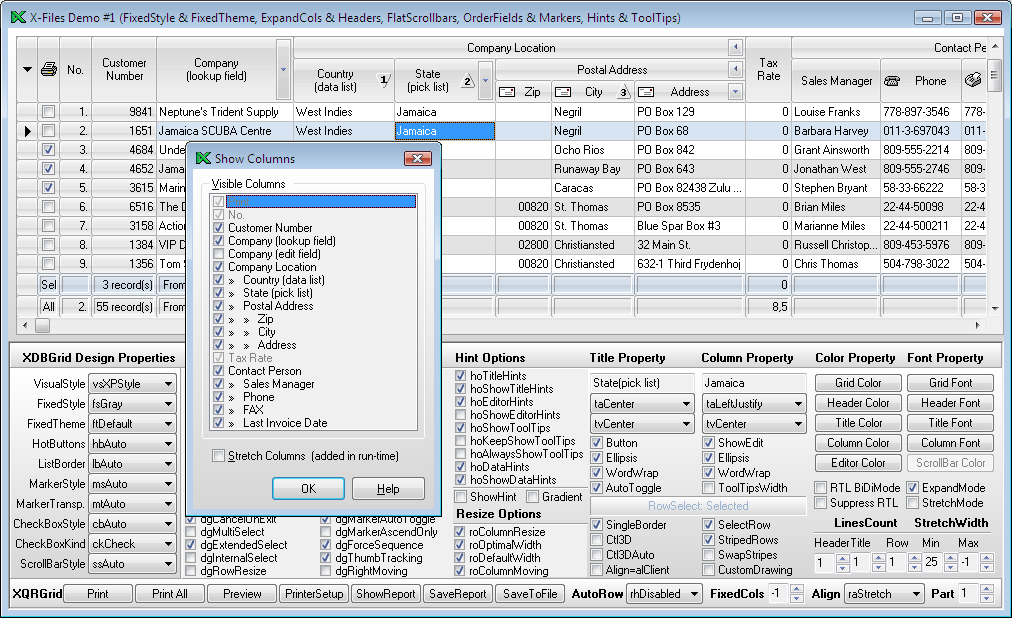Click sort marker 2 in State header
Image resolution: width=1012 pixels, height=618 pixels.
click(467, 81)
